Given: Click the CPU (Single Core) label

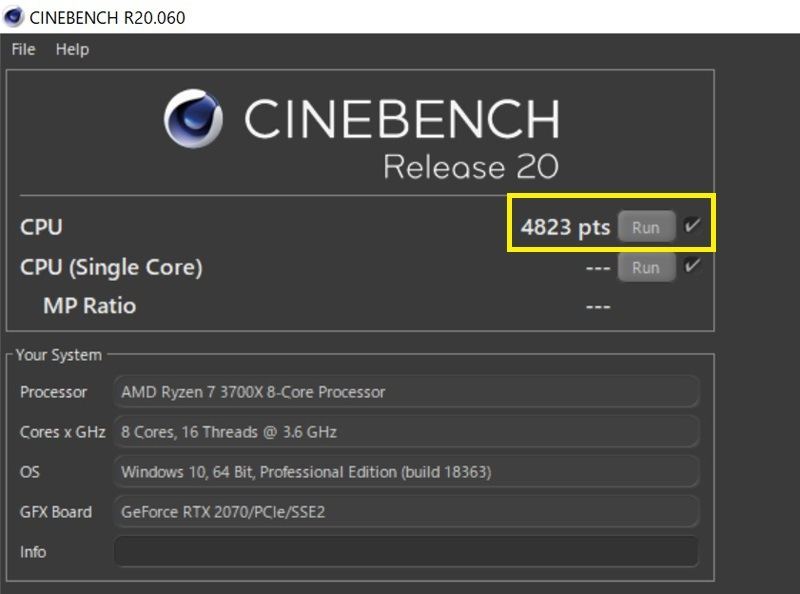Looking at the screenshot, I should tap(111, 267).
